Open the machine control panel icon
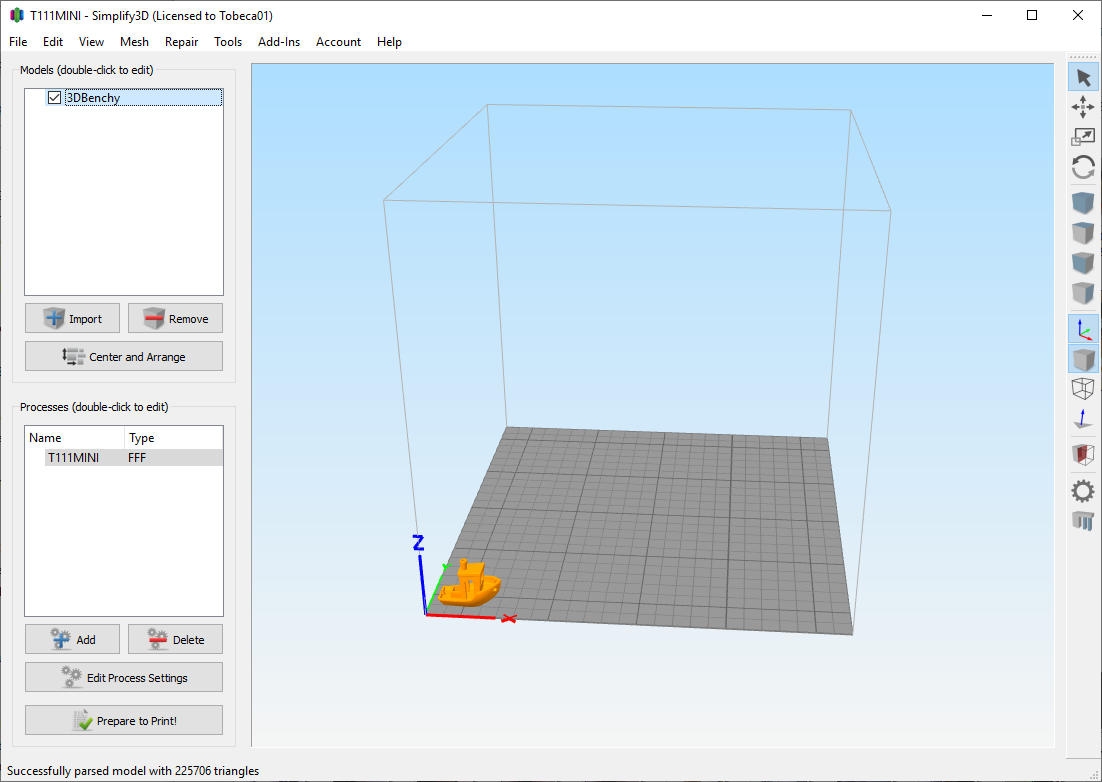The image size is (1102, 782). pyautogui.click(x=1083, y=520)
